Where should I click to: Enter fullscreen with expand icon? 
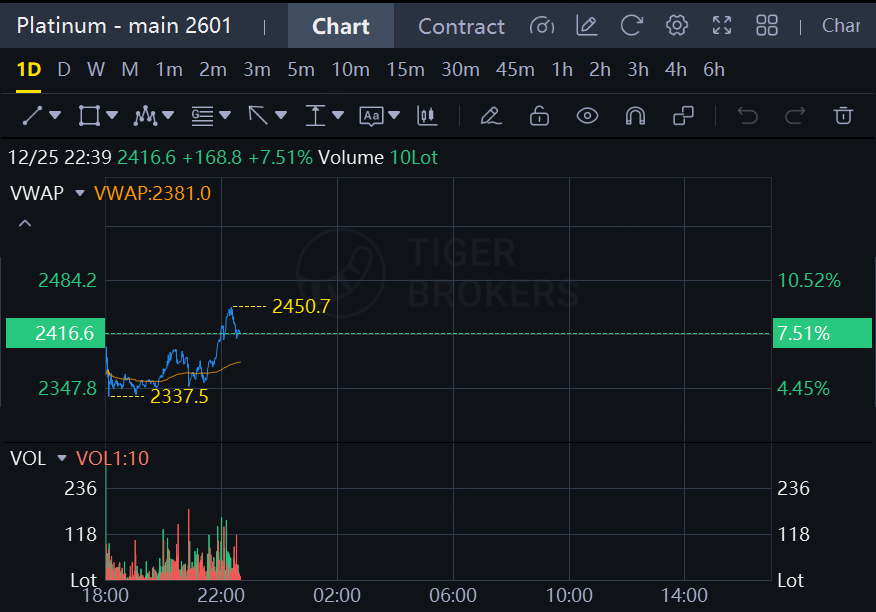[x=723, y=26]
